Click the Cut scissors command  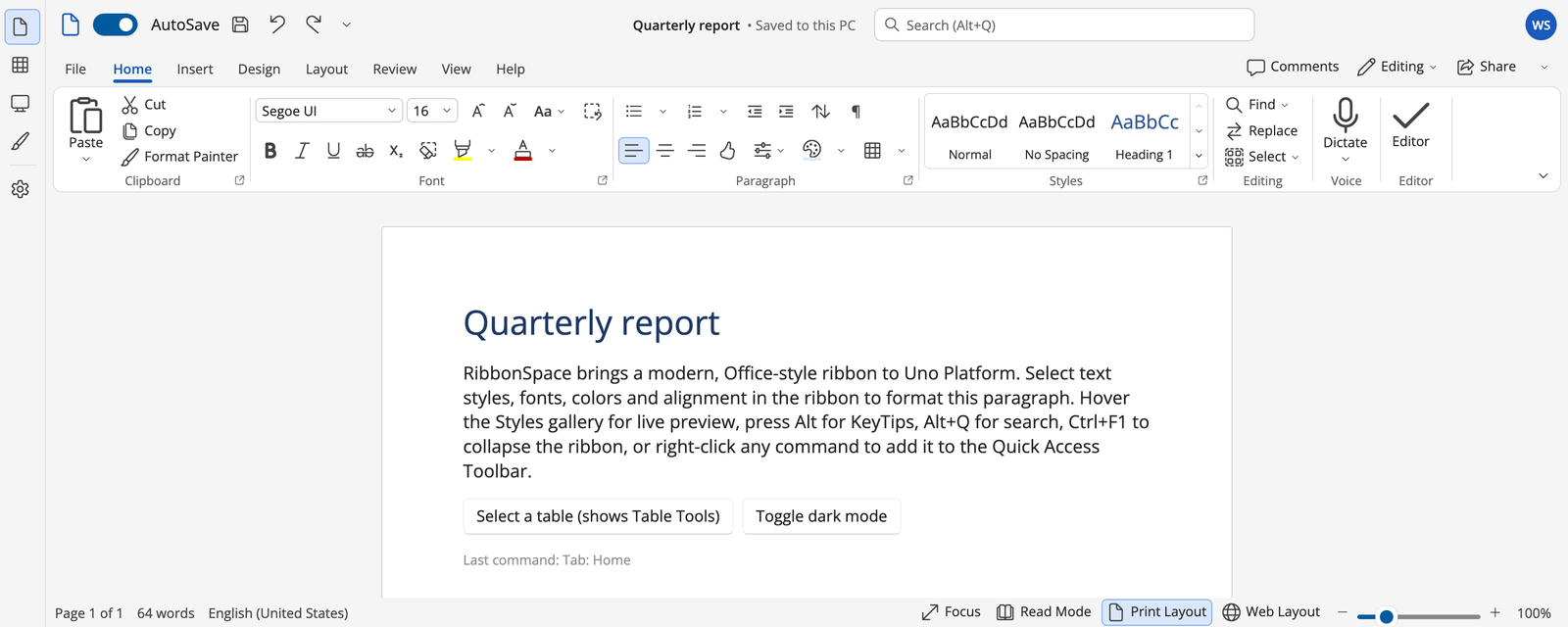point(144,105)
